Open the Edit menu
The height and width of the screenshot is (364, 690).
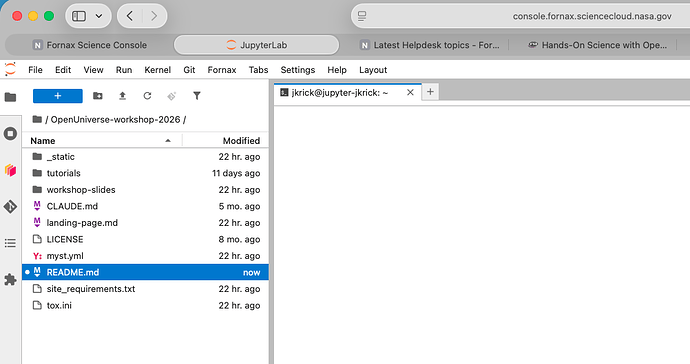click(63, 70)
